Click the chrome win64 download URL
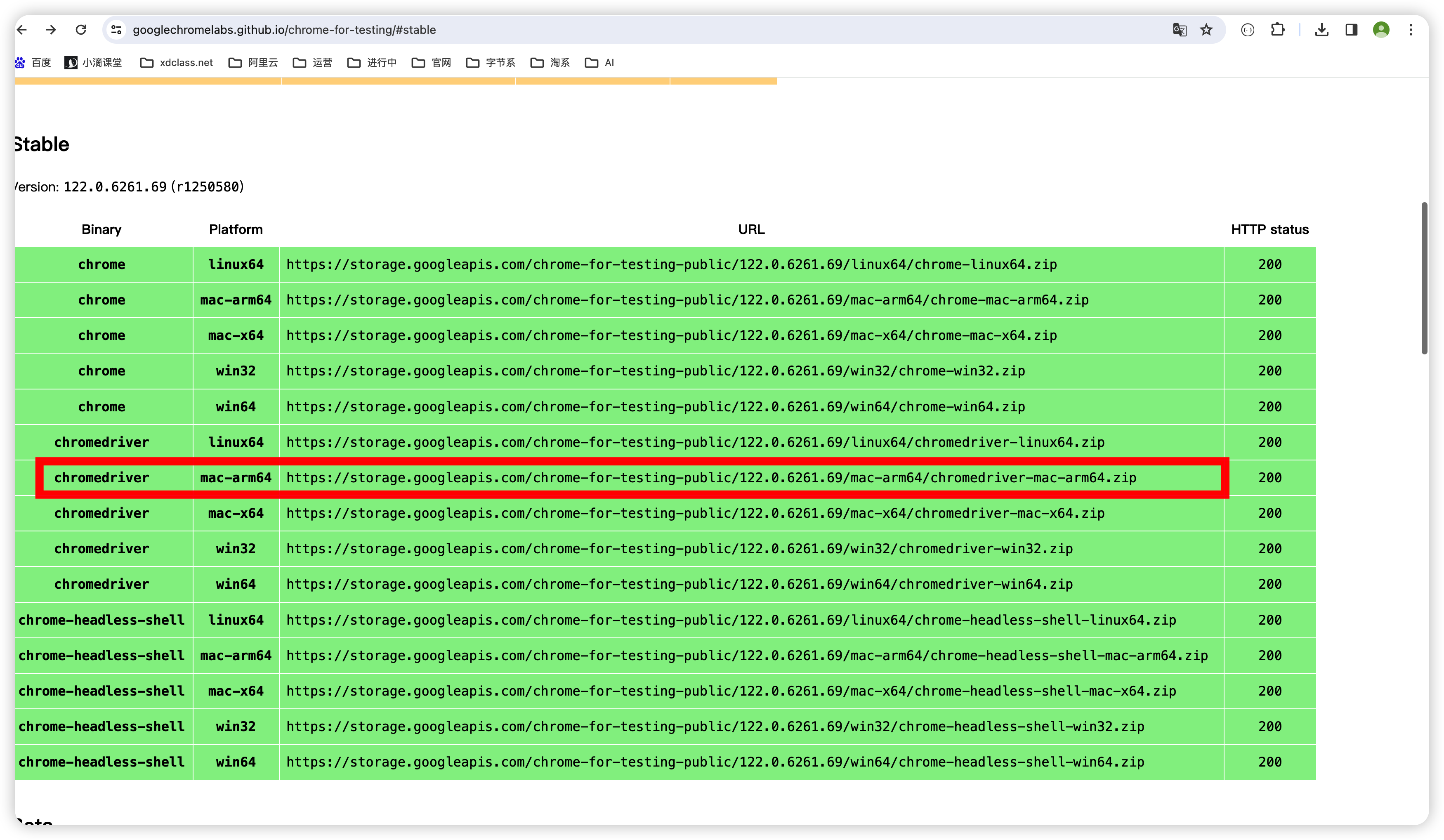 pos(656,406)
